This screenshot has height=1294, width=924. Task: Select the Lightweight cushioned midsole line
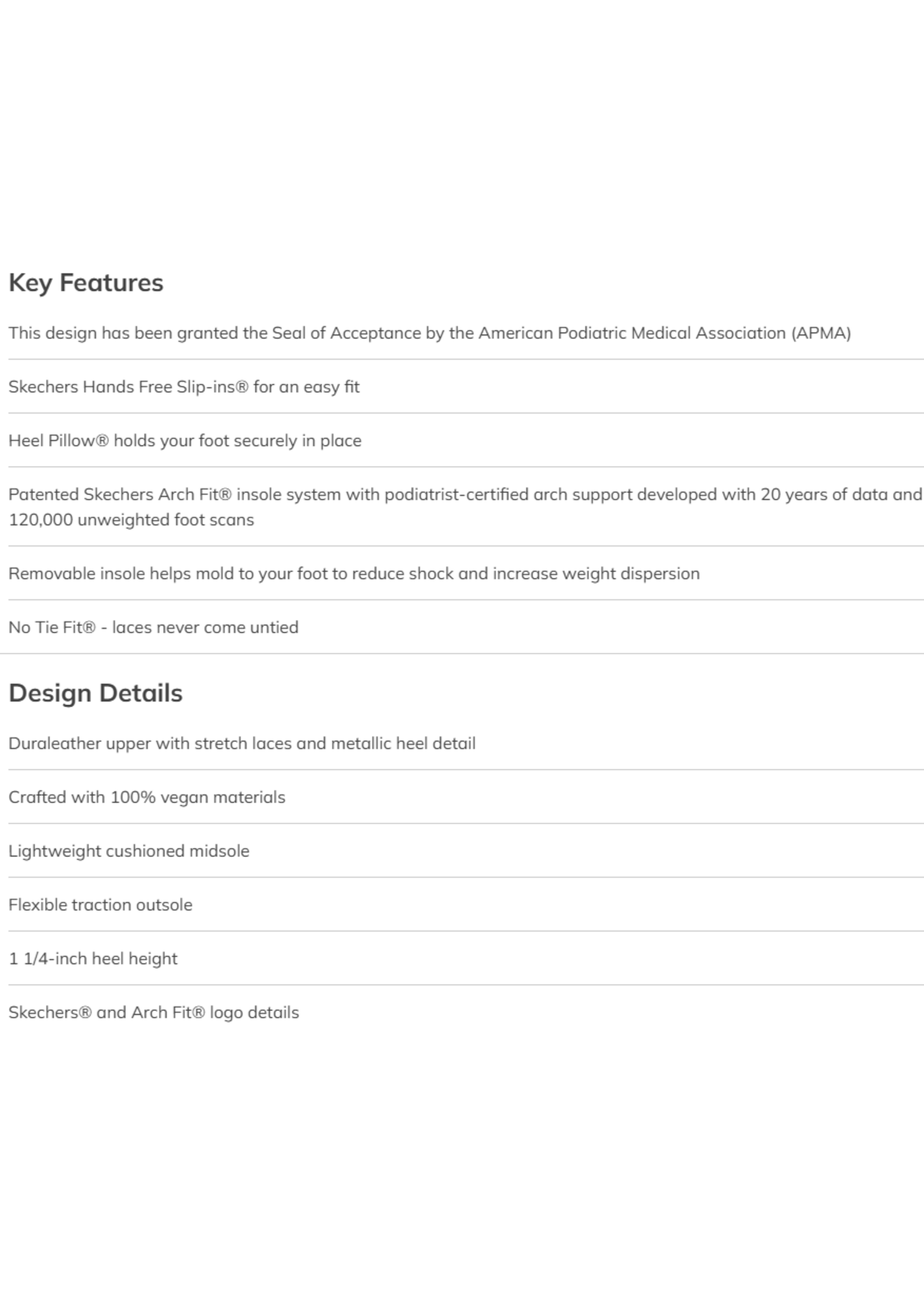click(x=129, y=851)
